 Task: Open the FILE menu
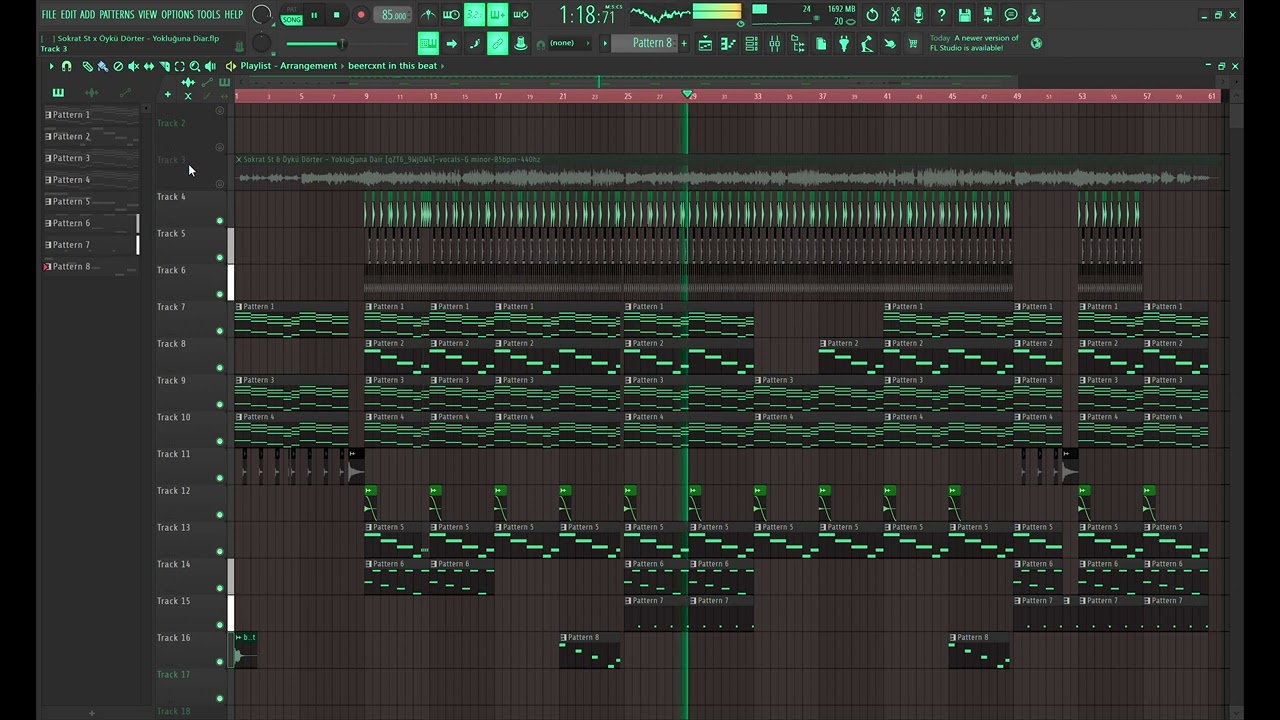(48, 15)
